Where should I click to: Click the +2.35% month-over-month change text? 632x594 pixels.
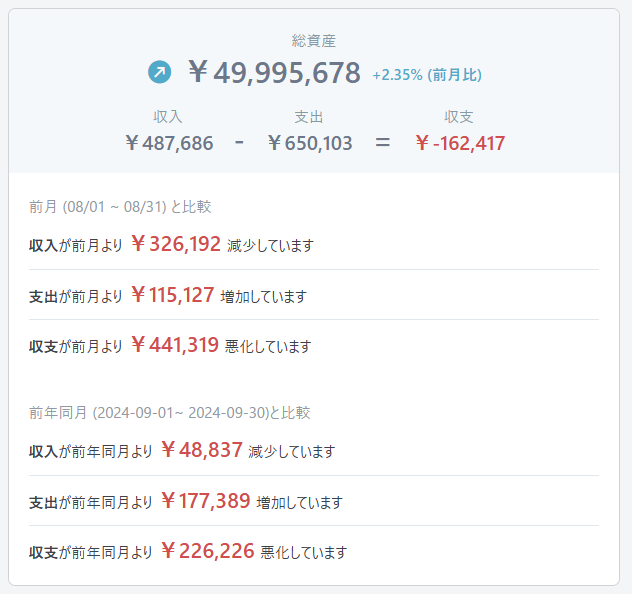pos(427,75)
